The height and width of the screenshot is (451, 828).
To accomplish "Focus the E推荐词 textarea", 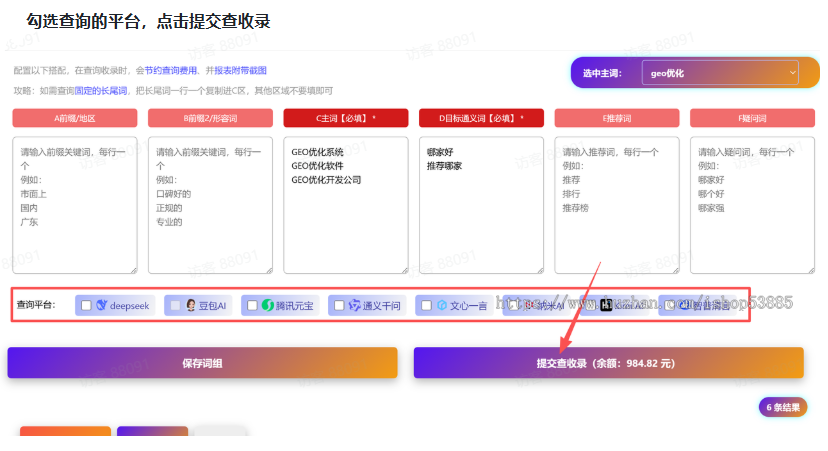I will pos(617,205).
